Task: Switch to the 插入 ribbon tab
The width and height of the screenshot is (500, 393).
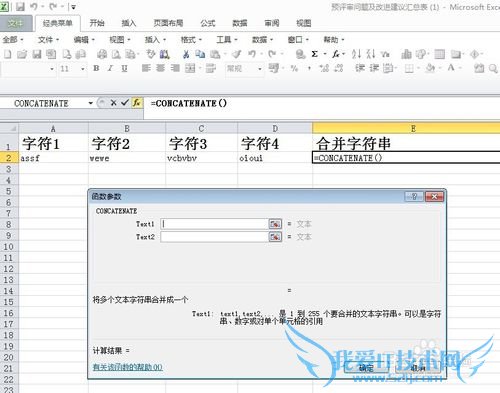Action: (x=129, y=23)
